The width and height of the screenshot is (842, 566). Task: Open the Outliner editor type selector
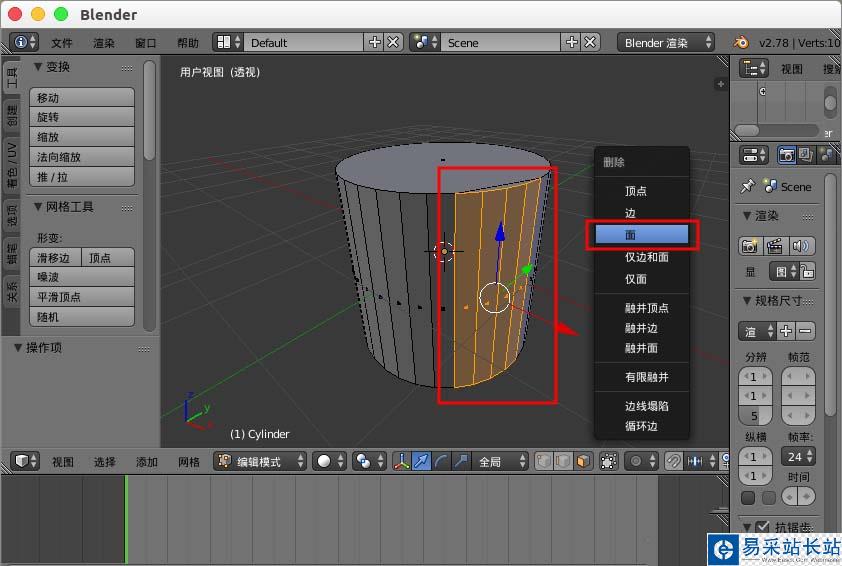click(754, 69)
